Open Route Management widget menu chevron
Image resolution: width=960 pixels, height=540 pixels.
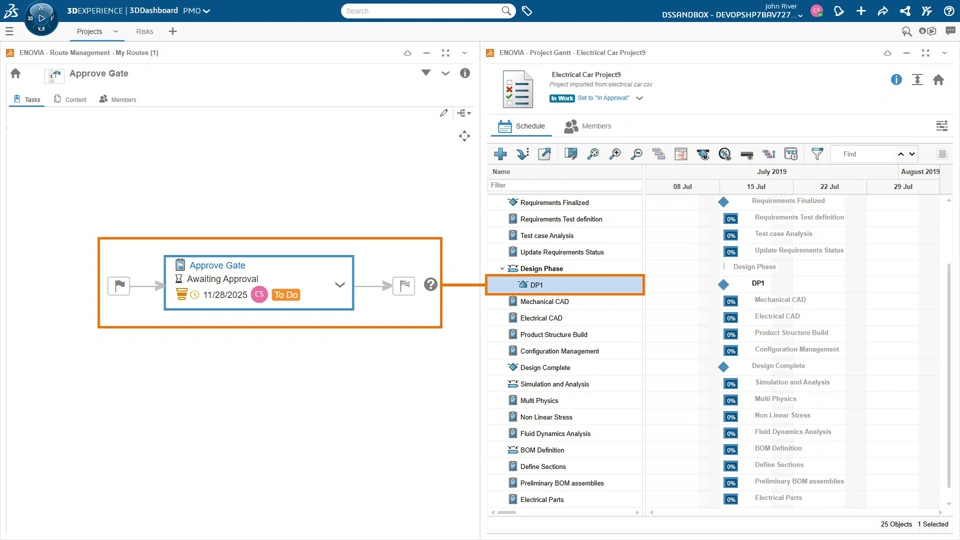(x=465, y=53)
